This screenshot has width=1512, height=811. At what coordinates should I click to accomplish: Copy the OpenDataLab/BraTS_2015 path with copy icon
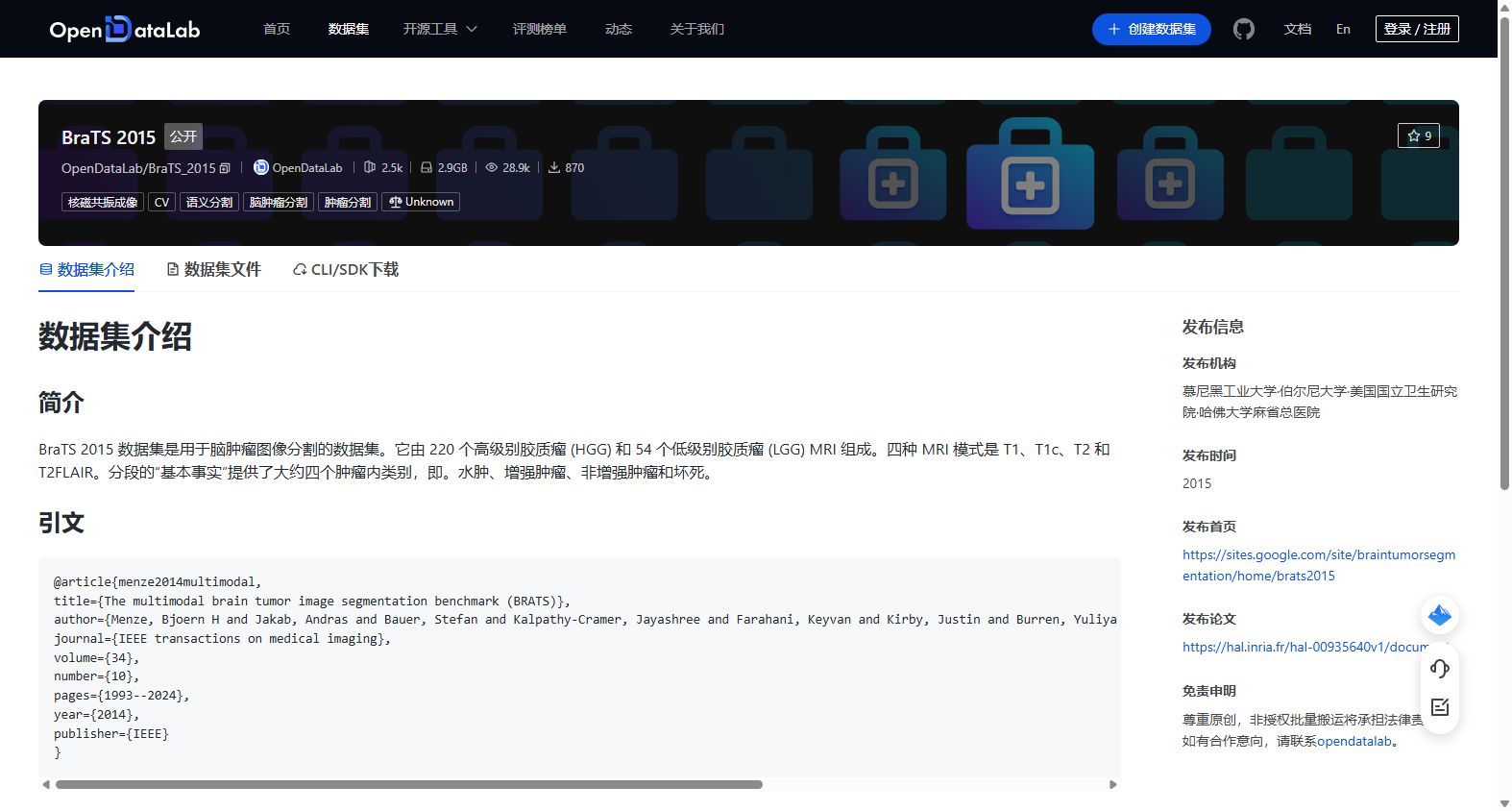(x=225, y=168)
